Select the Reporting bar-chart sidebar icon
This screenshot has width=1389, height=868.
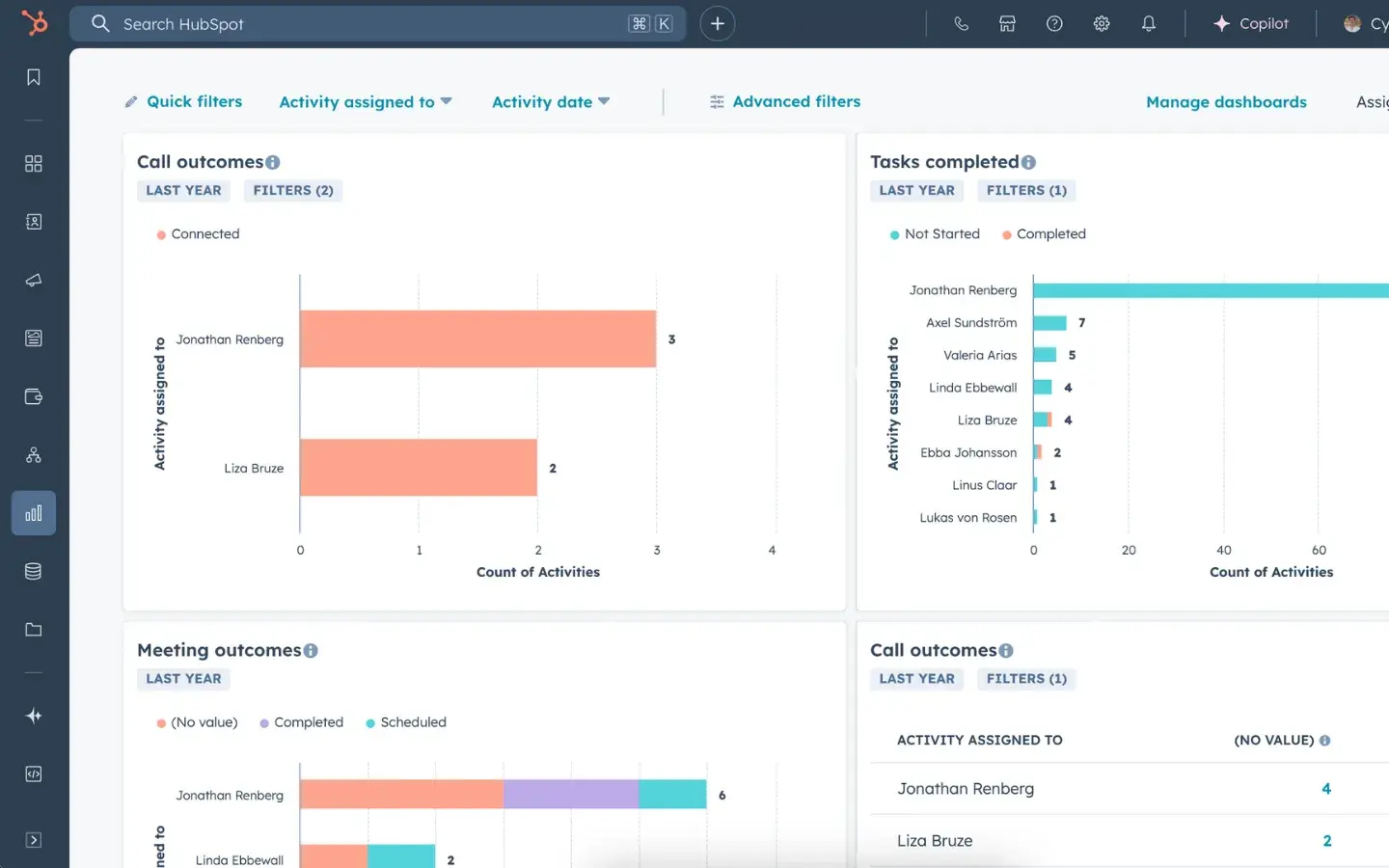[x=34, y=513]
